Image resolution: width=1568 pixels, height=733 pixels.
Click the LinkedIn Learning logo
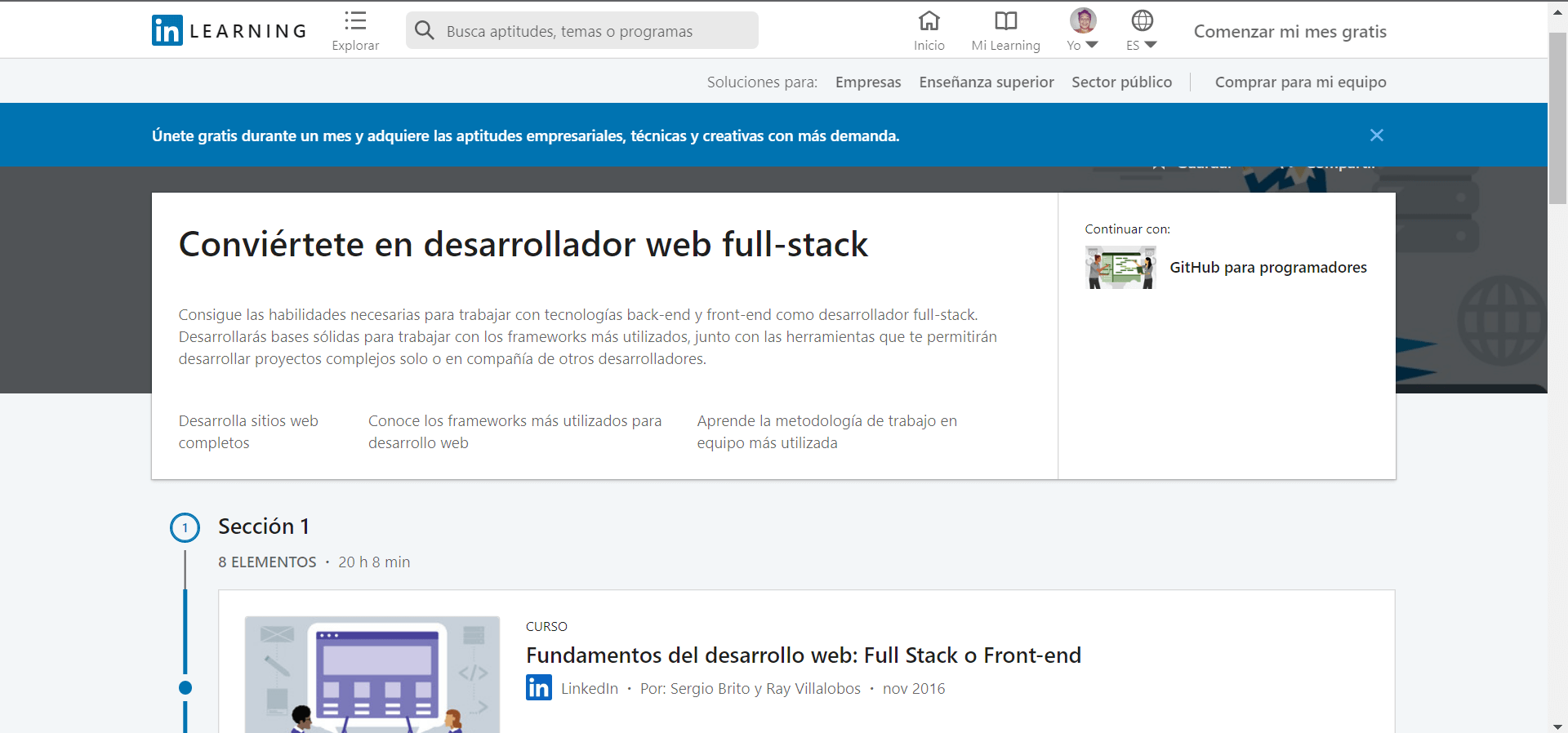pyautogui.click(x=229, y=31)
